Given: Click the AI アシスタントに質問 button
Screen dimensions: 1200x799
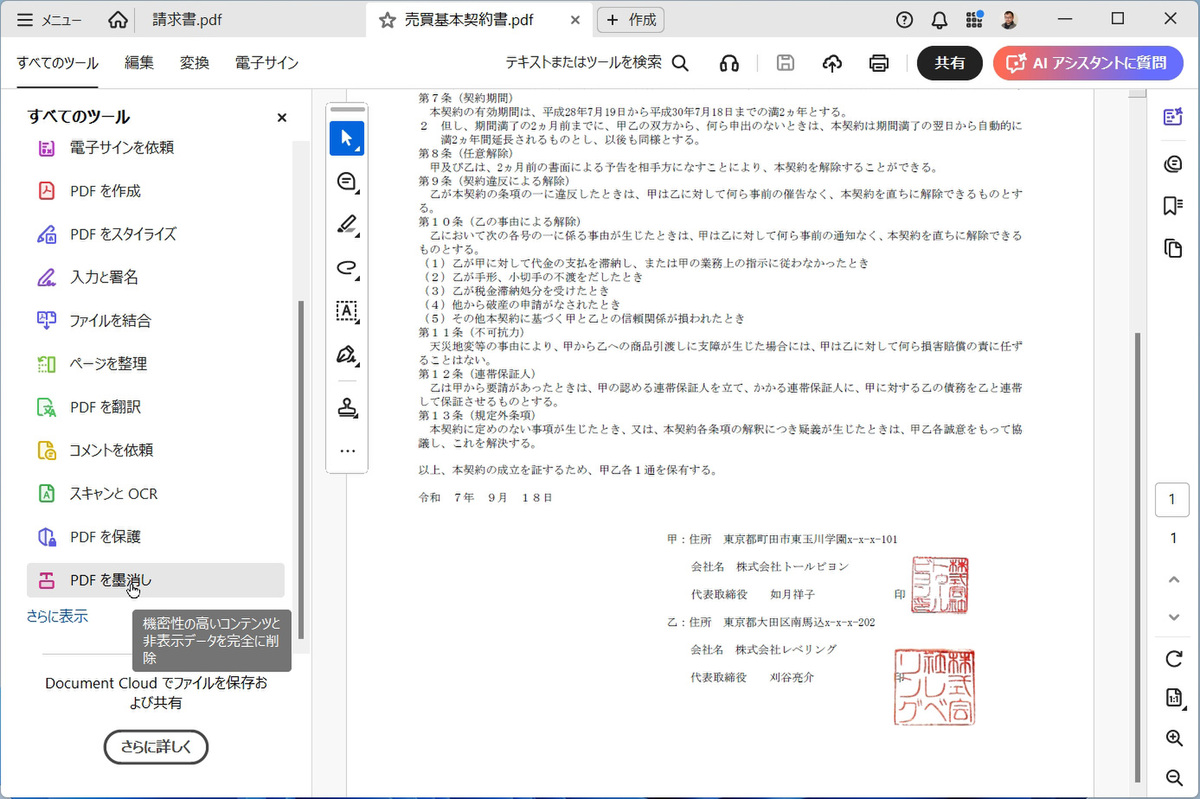Looking at the screenshot, I should (1088, 63).
